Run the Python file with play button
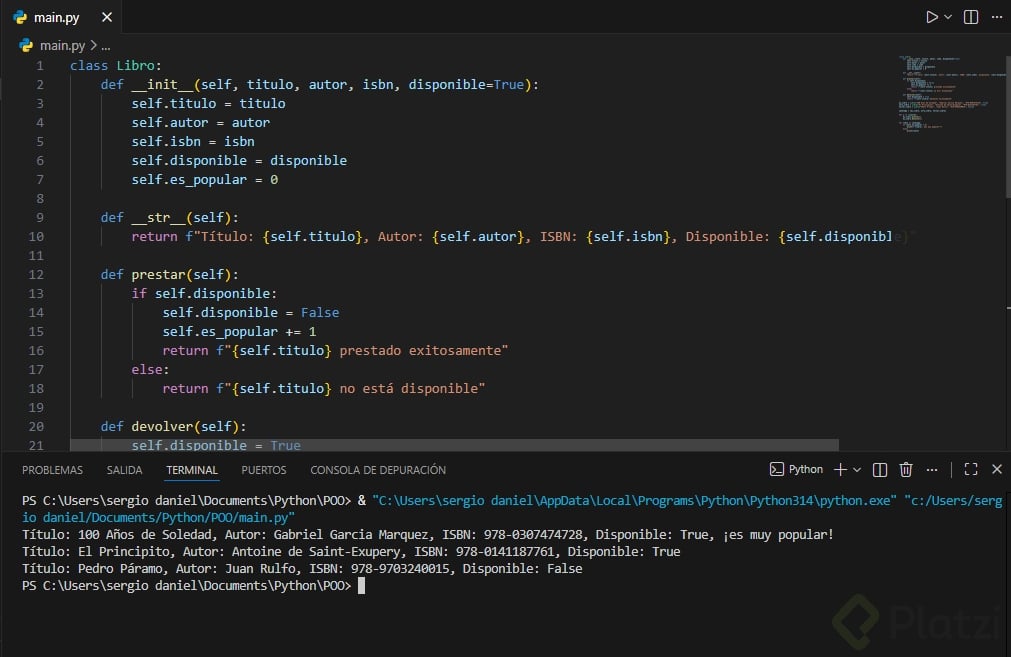1011x657 pixels. coord(932,17)
